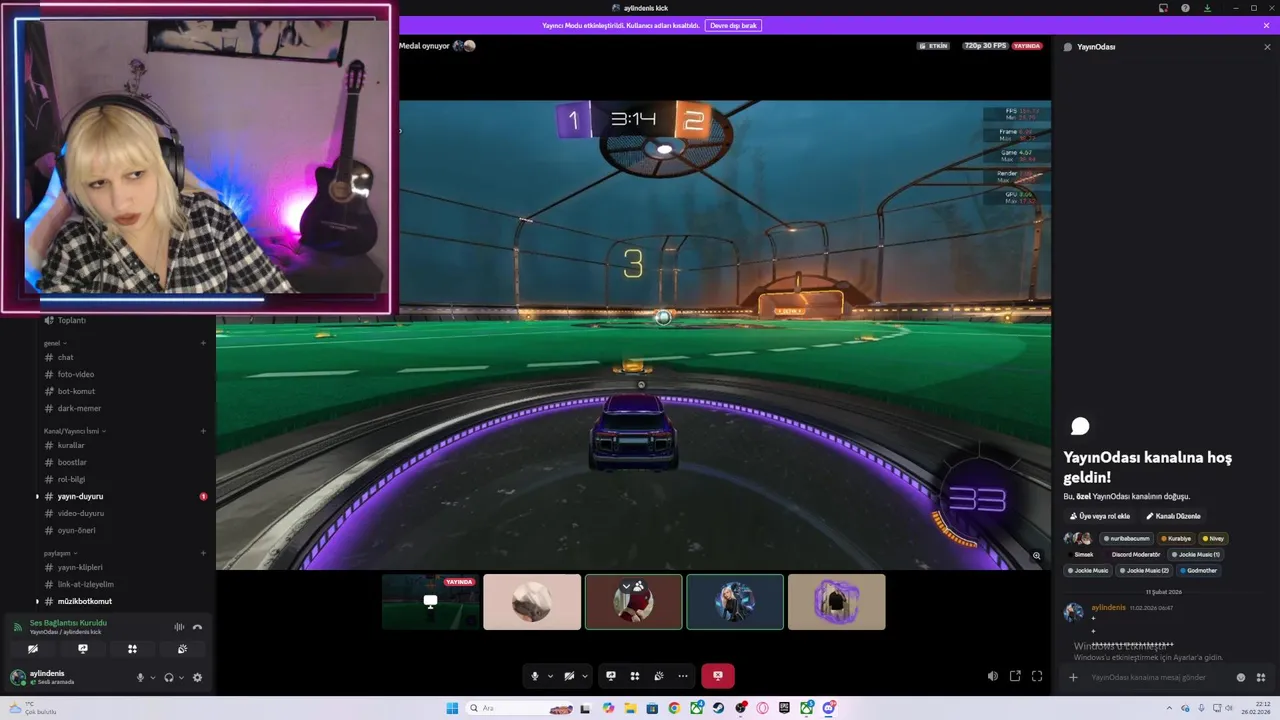Click Kanalı Düzenle button
This screenshot has width=1280, height=720.
click(x=1173, y=516)
